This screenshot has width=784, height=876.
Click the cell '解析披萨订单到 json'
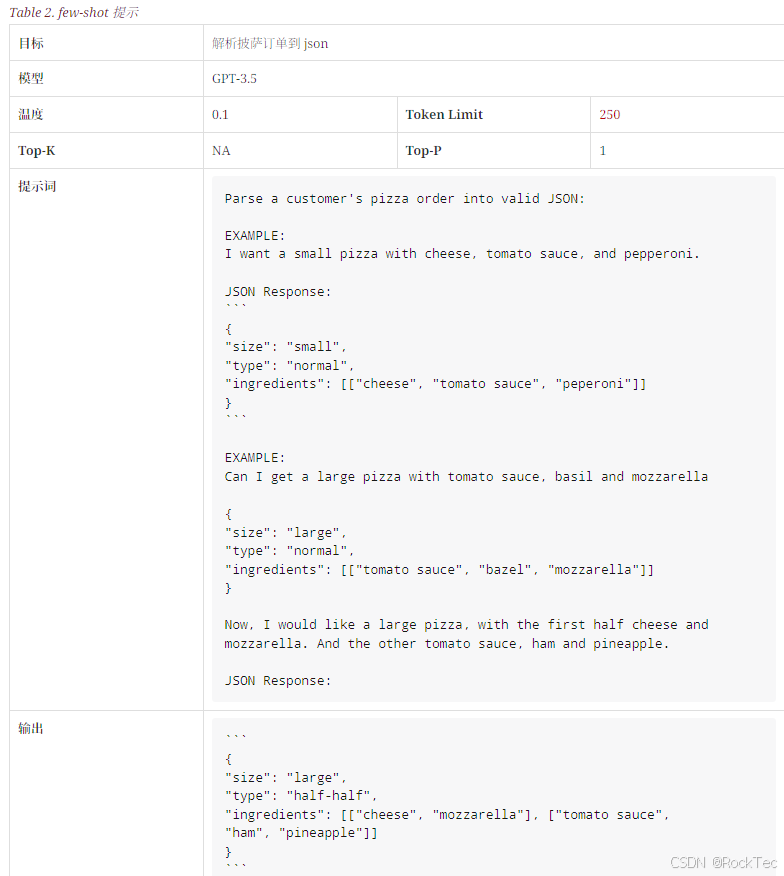[270, 44]
